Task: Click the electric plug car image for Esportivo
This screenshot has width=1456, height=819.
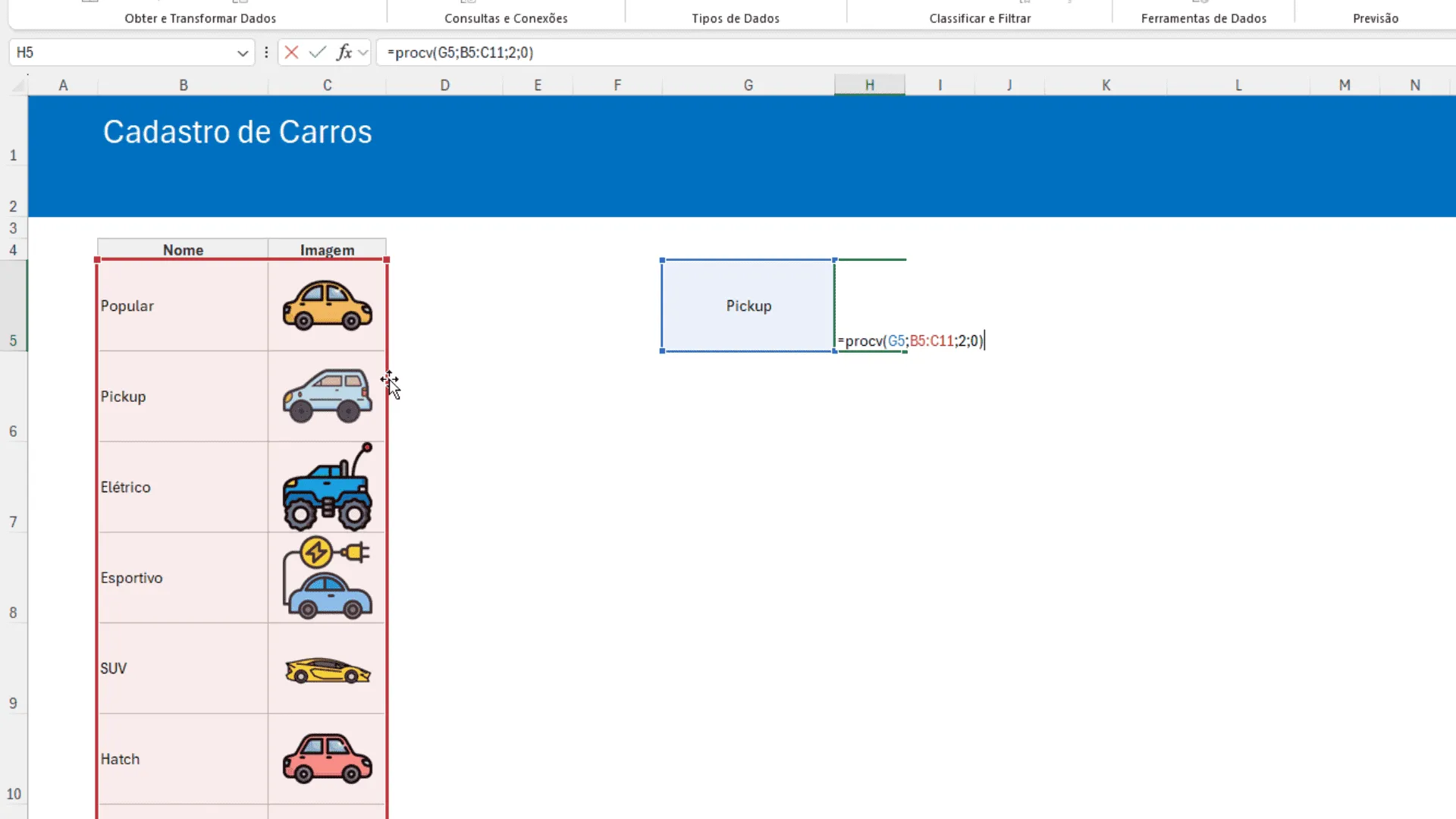Action: [x=328, y=577]
